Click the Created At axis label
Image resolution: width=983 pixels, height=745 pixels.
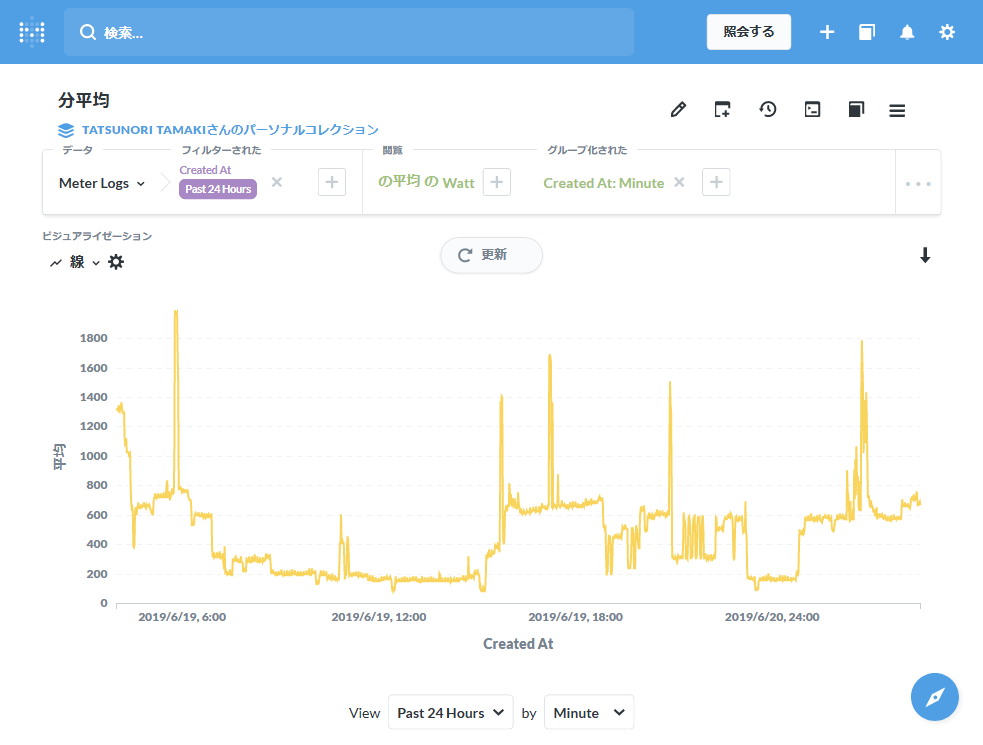[x=518, y=643]
